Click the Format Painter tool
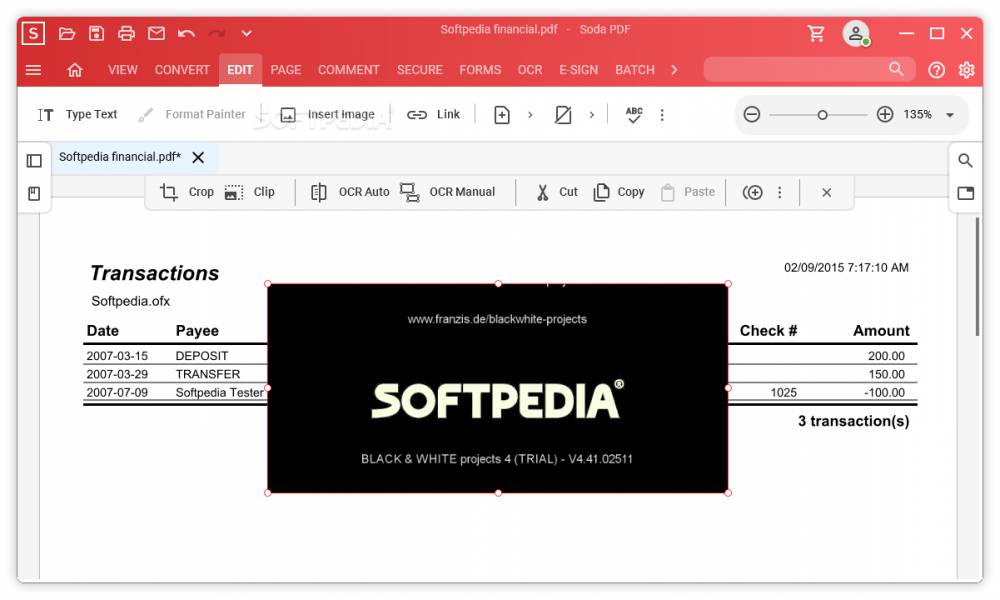The height and width of the screenshot is (600, 1000). 191,115
